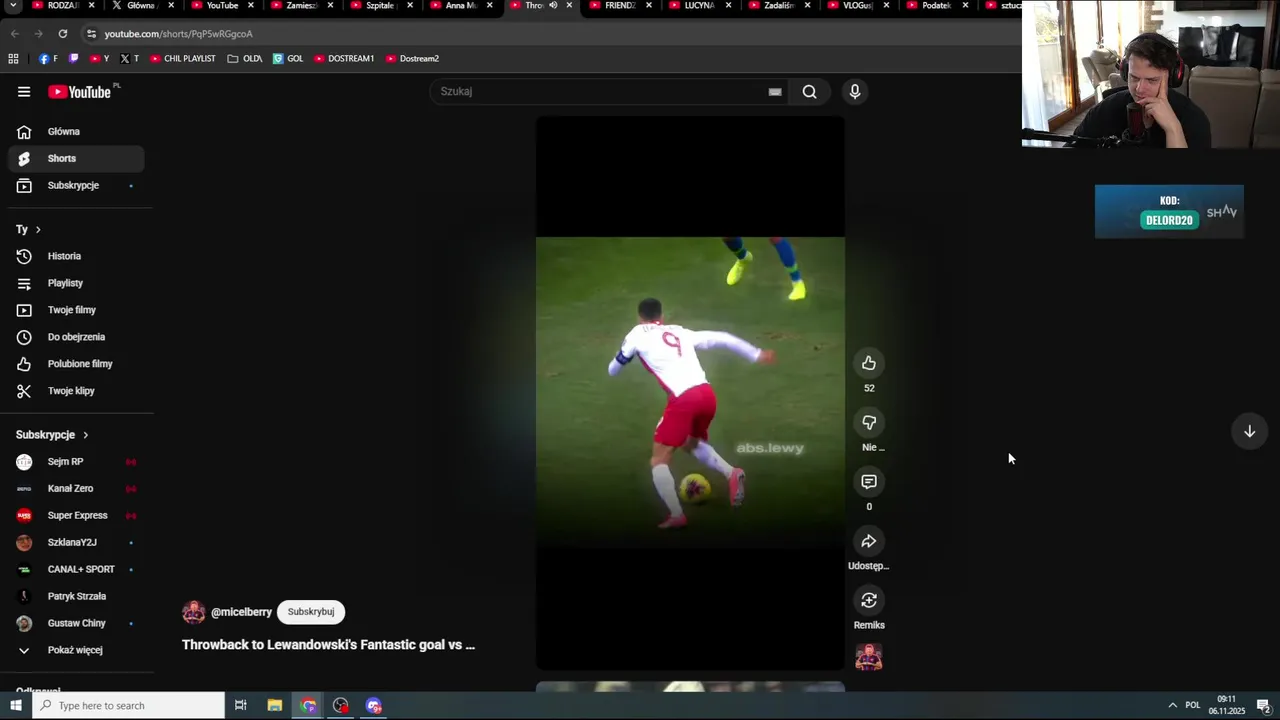
Task: Click the @micelberry channel avatar
Action: point(194,612)
